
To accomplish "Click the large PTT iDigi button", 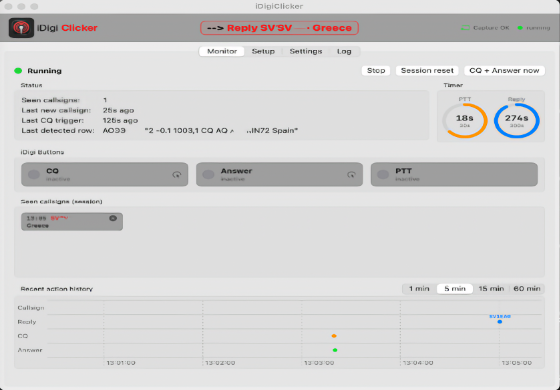I will (454, 174).
